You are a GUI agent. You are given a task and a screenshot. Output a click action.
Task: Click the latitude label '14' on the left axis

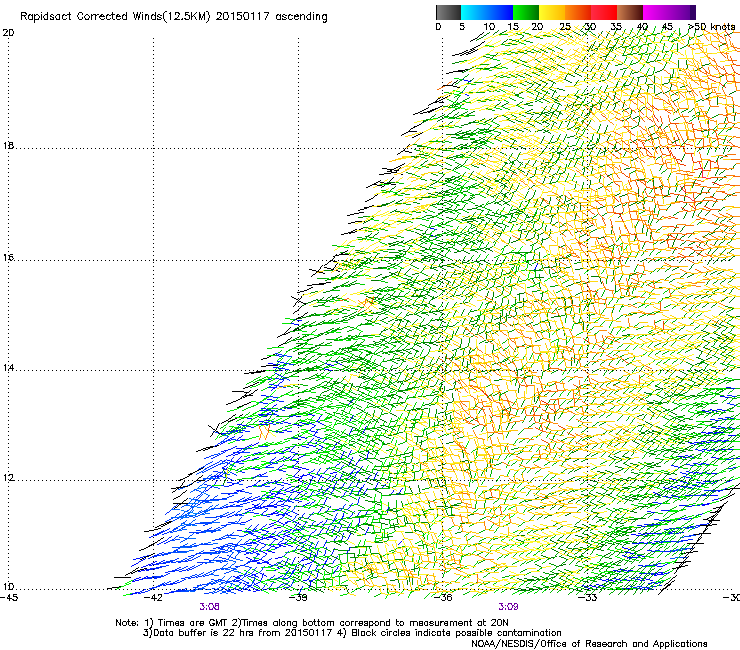[x=8, y=368]
